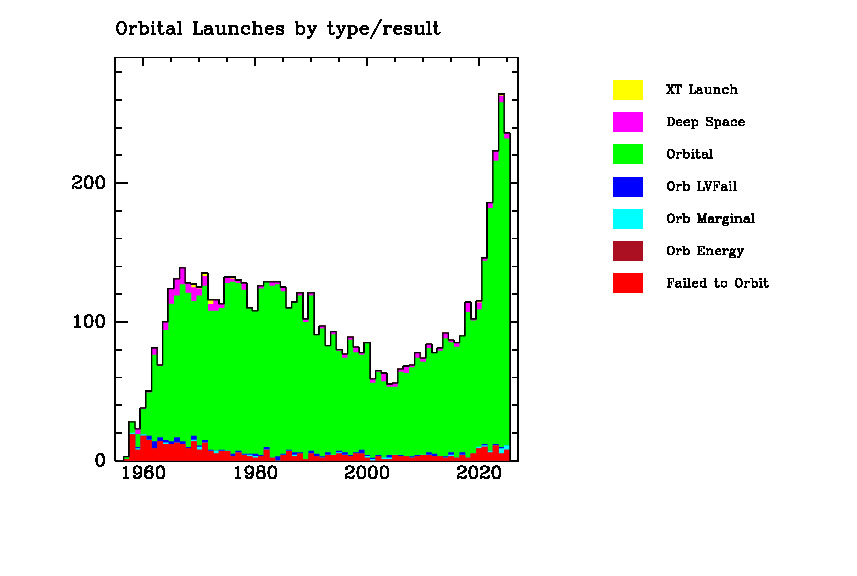Click the 'Orb Marginal' legend label
857x576 pixels.
[710, 219]
